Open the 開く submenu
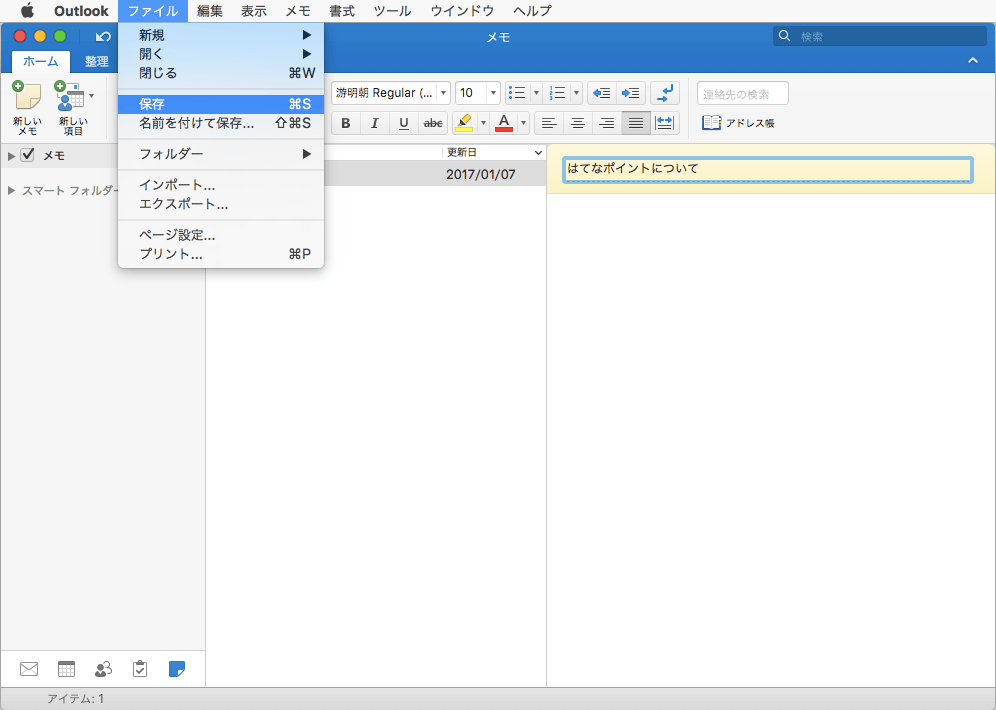Screen dimensions: 996x710 pyautogui.click(x=221, y=54)
